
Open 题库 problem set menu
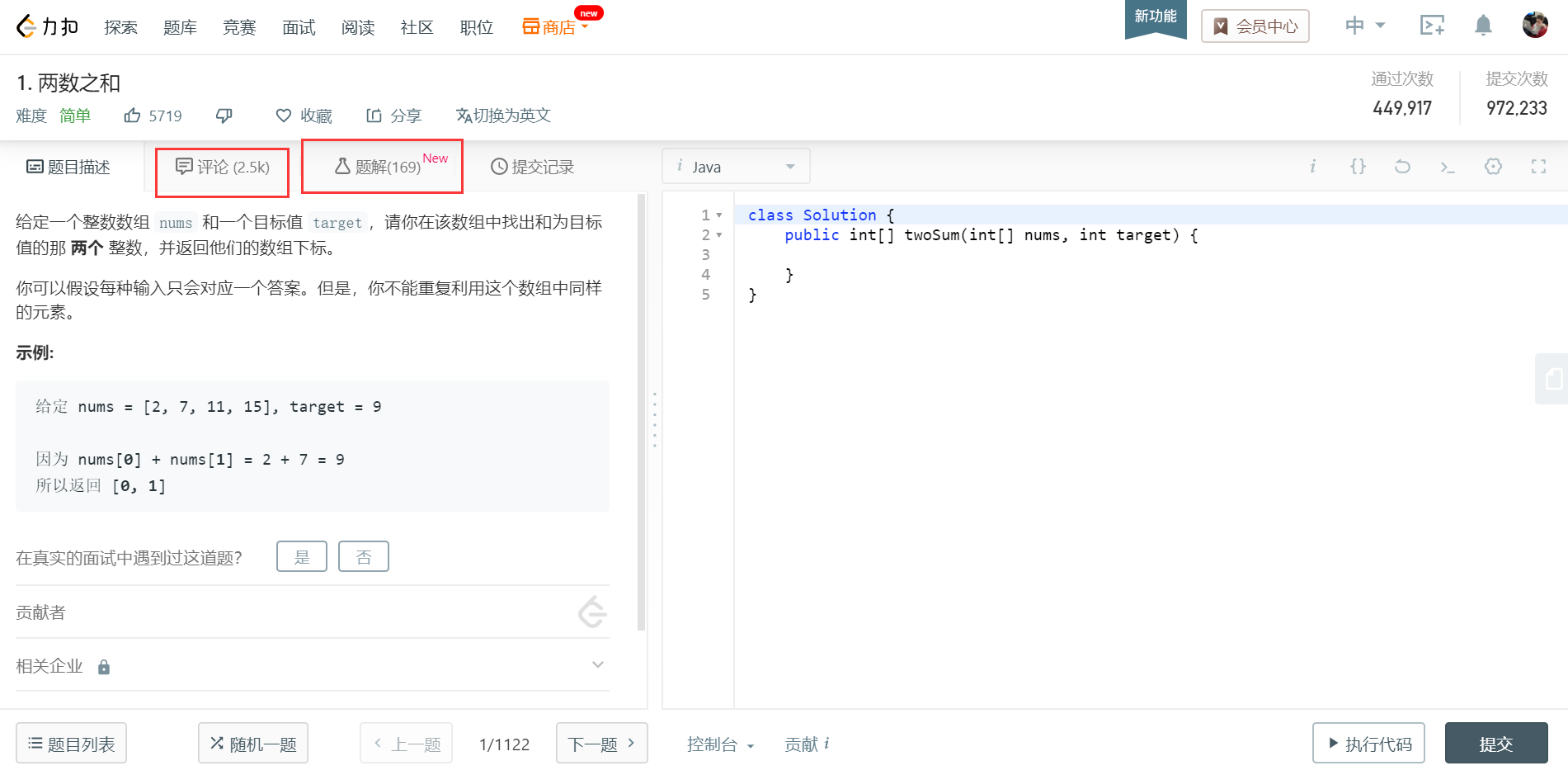click(180, 27)
